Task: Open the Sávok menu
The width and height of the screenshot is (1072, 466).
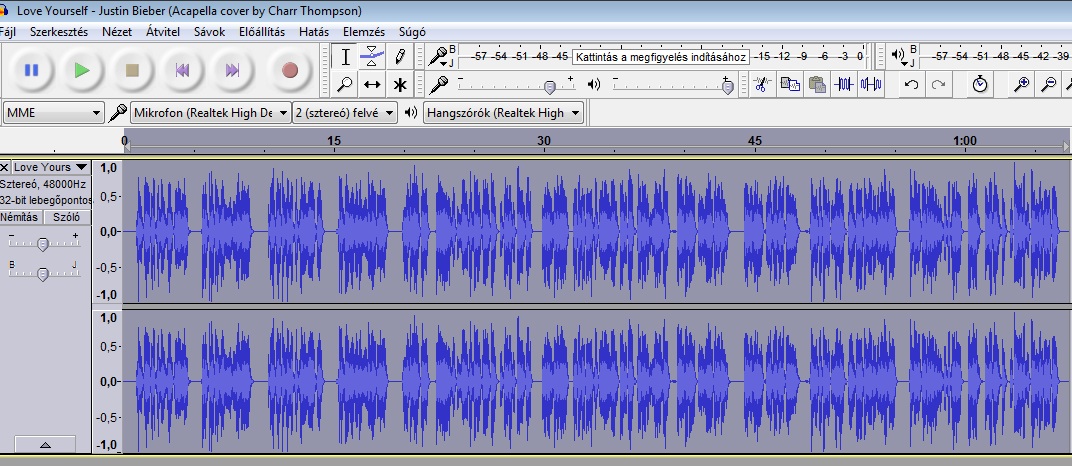Action: point(209,31)
